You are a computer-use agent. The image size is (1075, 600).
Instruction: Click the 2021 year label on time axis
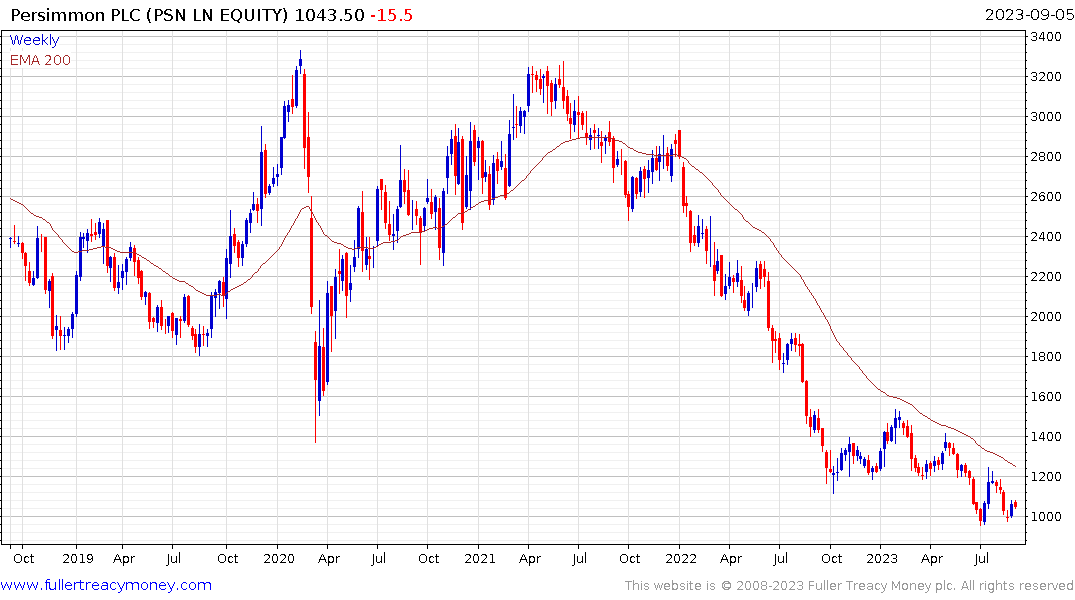[479, 558]
